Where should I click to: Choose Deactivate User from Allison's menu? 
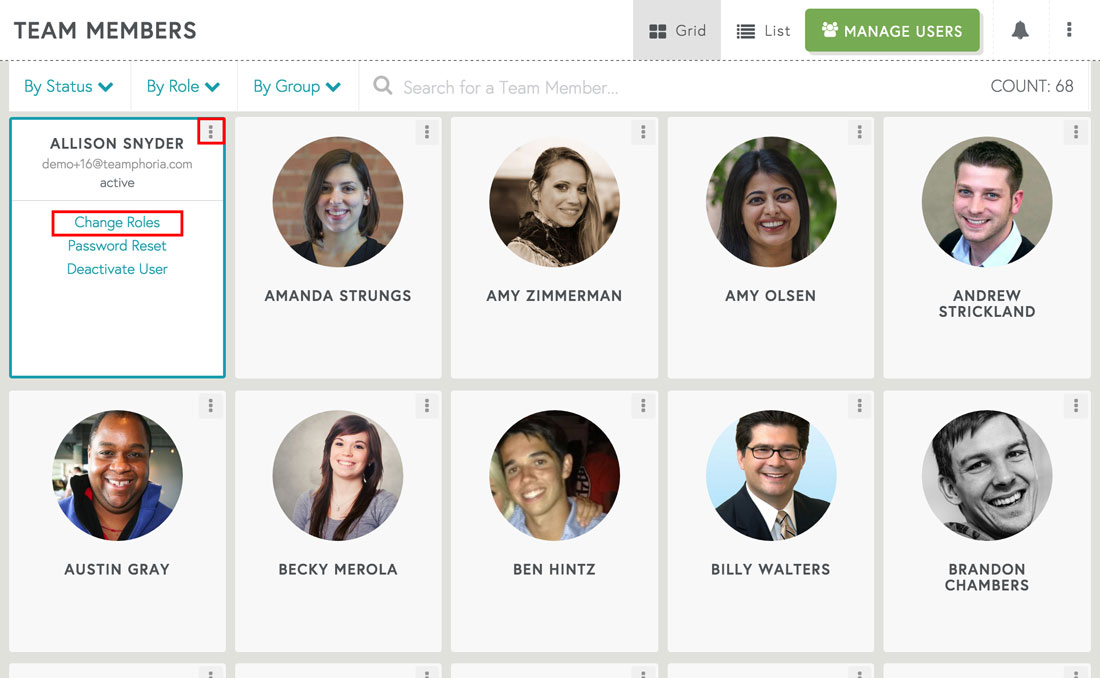(x=117, y=268)
